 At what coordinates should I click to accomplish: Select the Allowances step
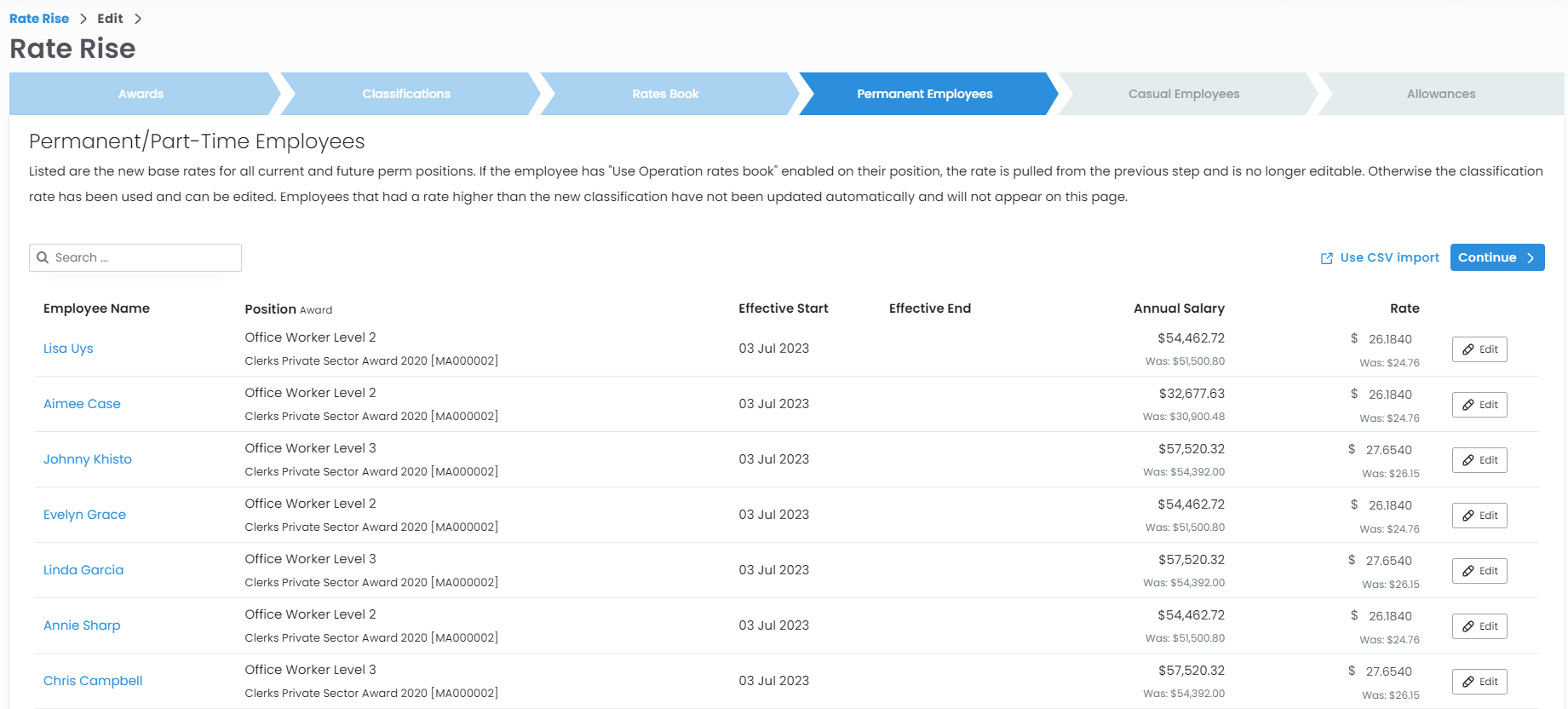click(x=1440, y=94)
